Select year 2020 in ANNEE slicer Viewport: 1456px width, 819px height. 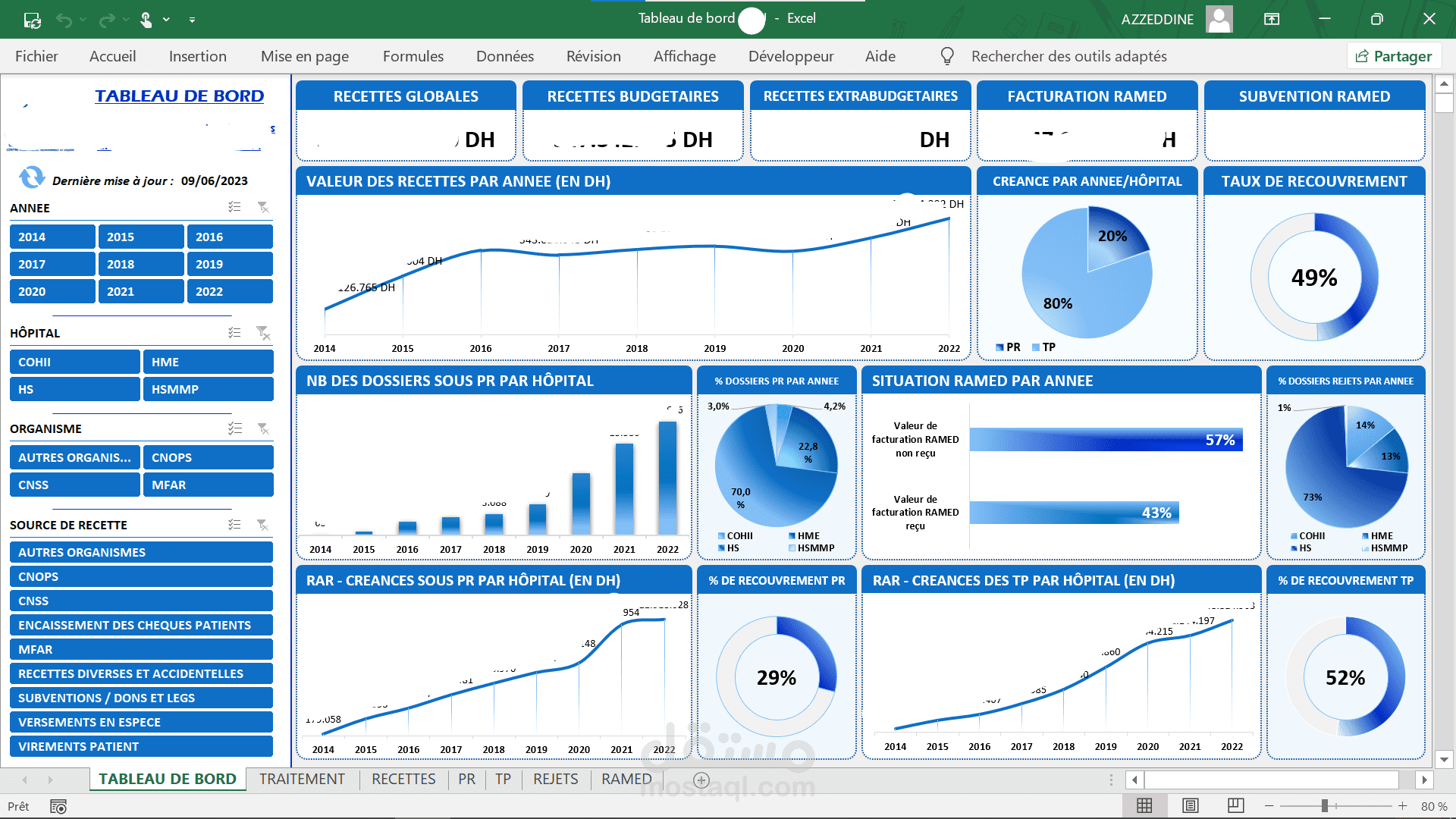coord(52,291)
